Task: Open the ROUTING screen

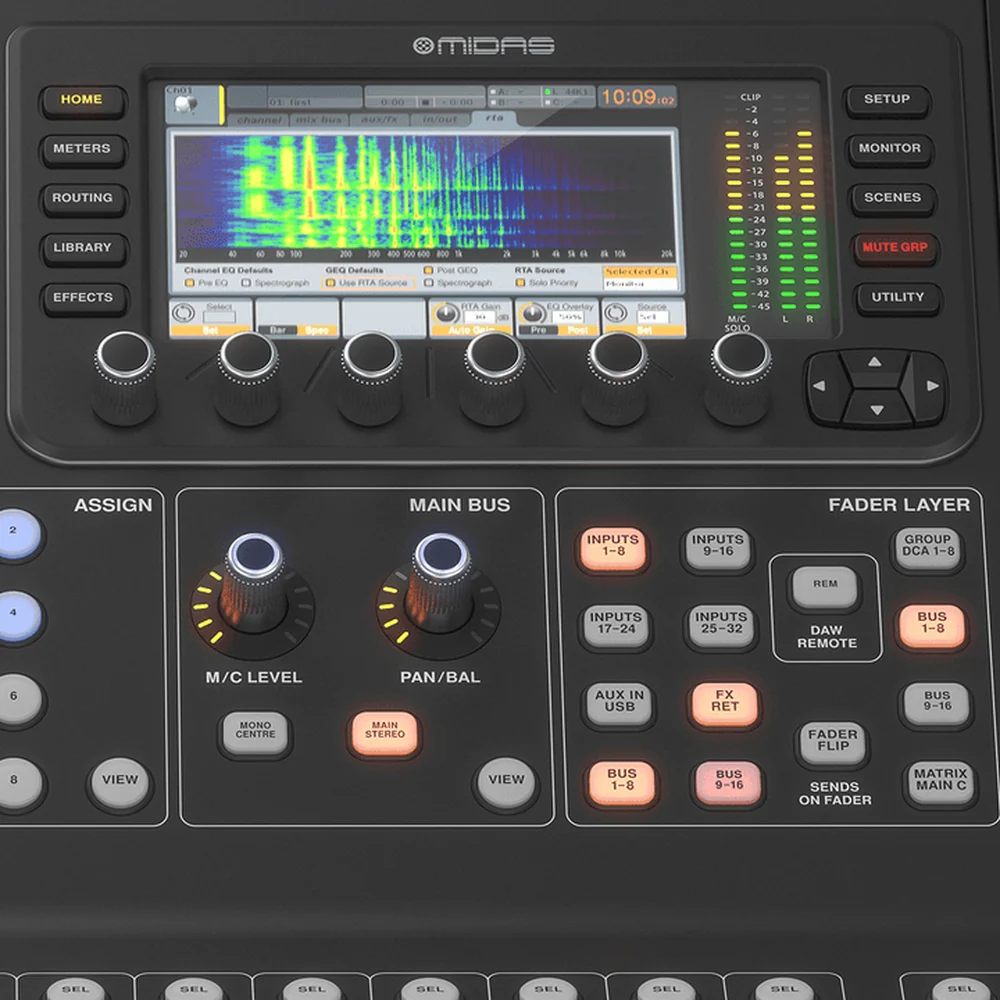Action: pyautogui.click(x=82, y=198)
